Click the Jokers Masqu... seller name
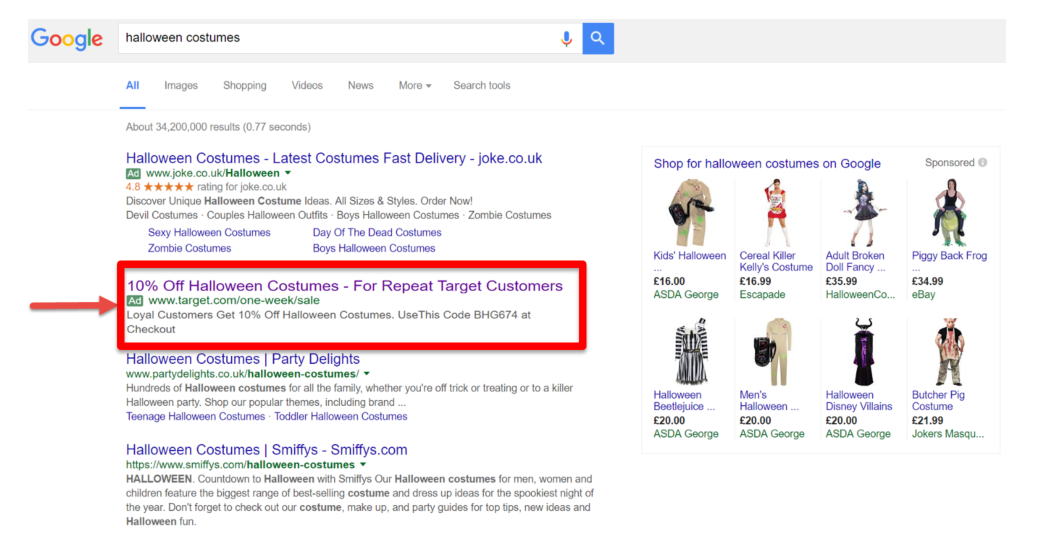This screenshot has height=546, width=1039. pos(948,434)
